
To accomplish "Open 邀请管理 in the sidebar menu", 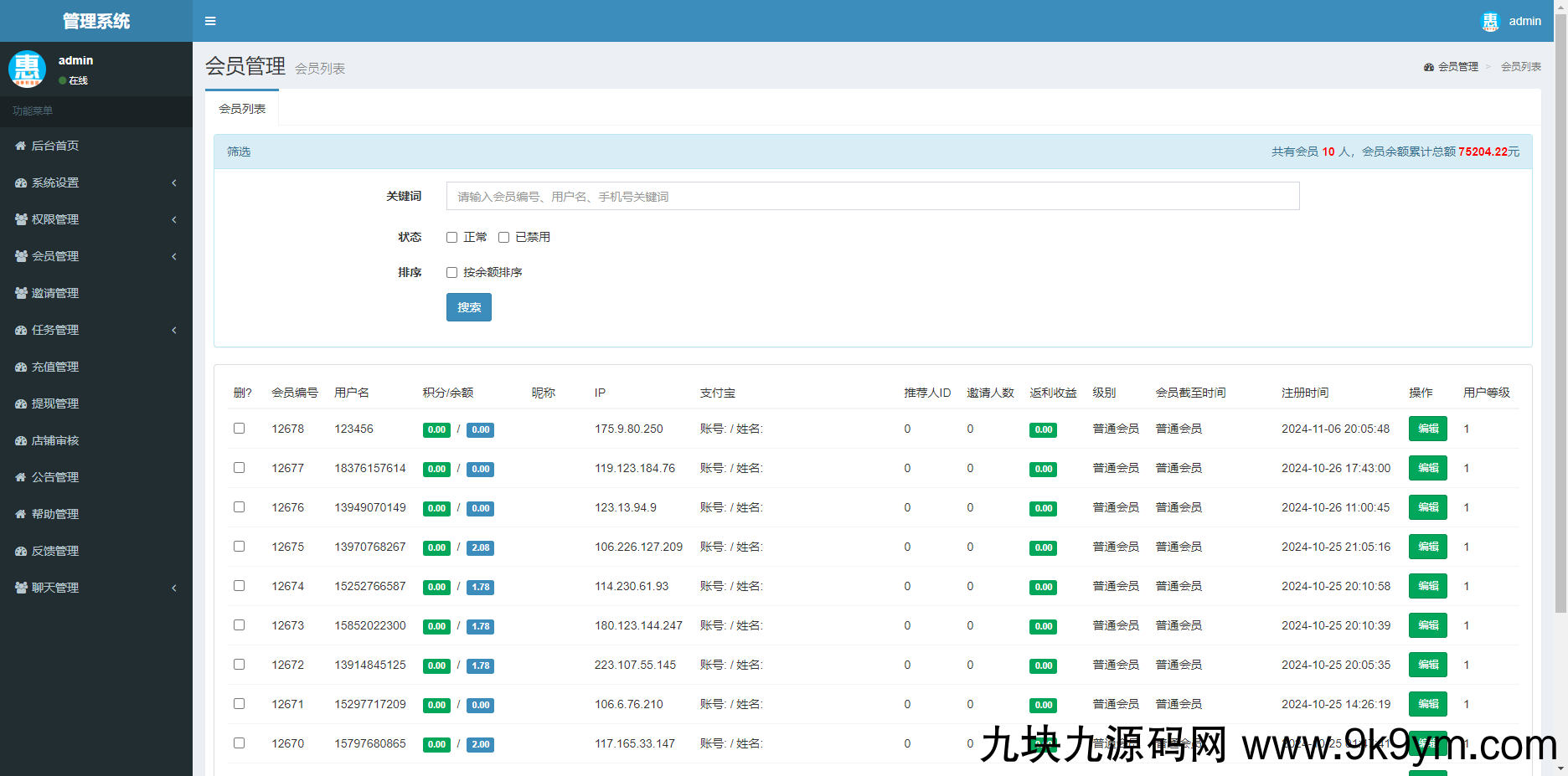I will 96,293.
